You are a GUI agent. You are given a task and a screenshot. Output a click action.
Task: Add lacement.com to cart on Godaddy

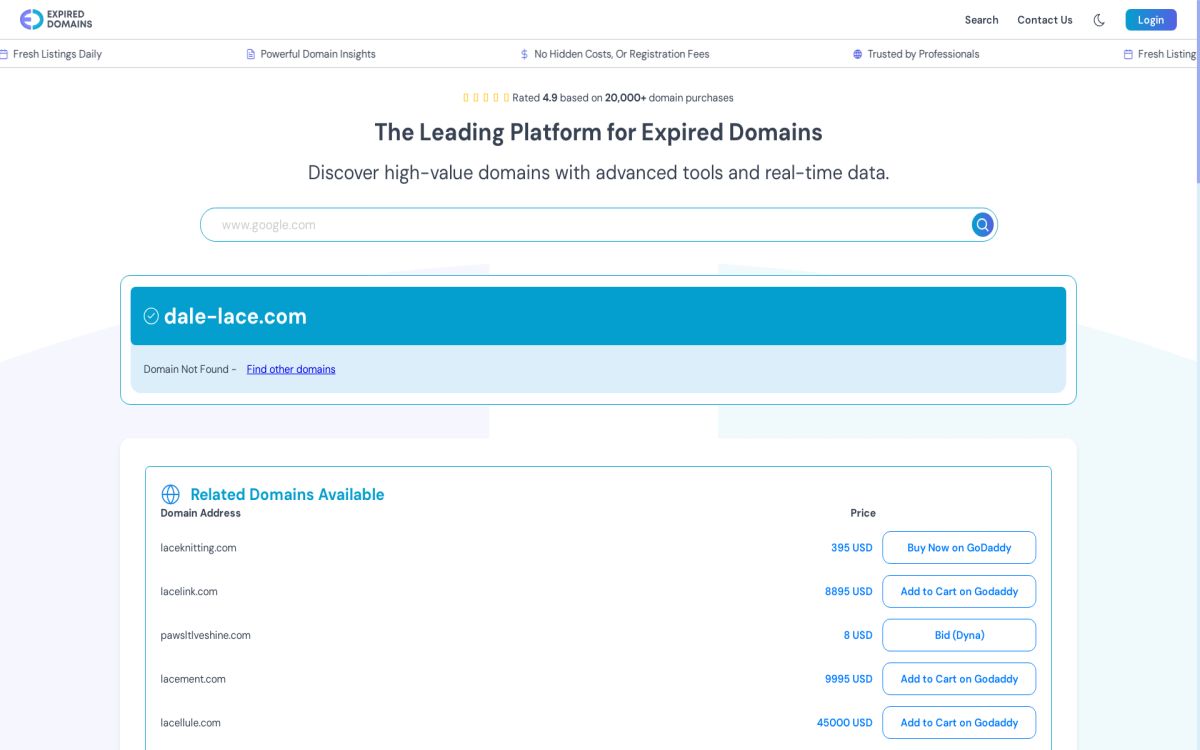coord(959,679)
